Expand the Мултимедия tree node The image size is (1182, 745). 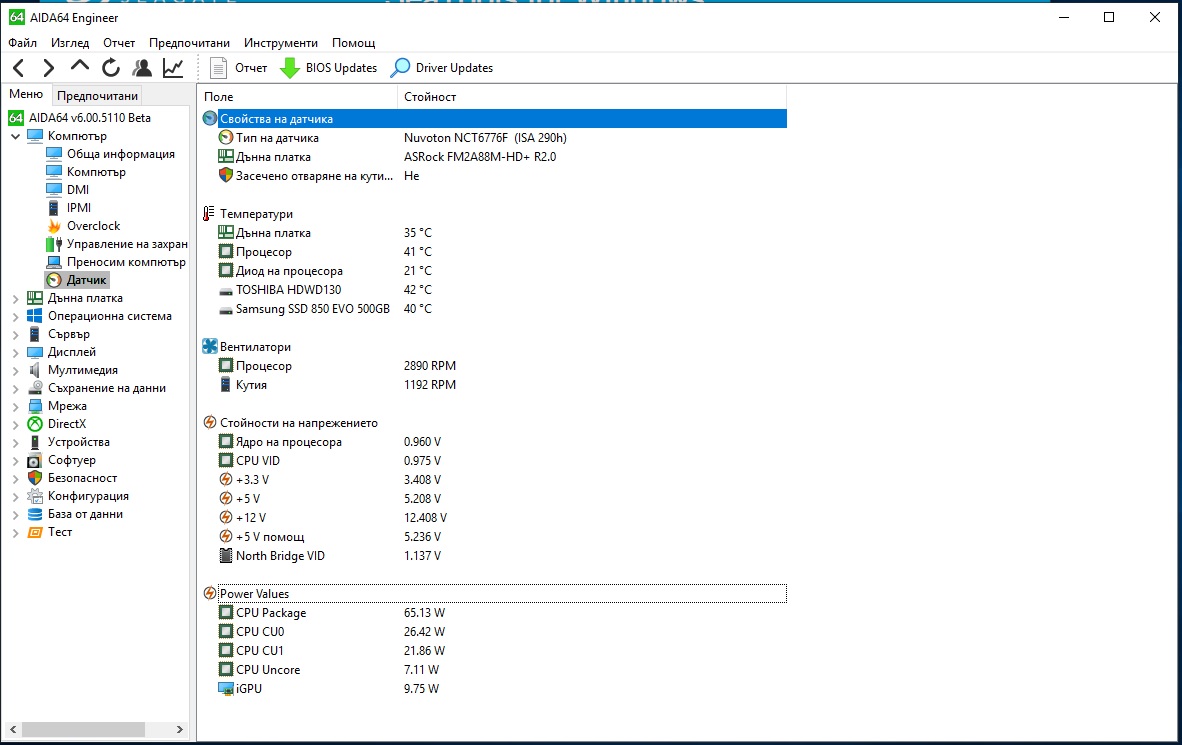(x=15, y=371)
